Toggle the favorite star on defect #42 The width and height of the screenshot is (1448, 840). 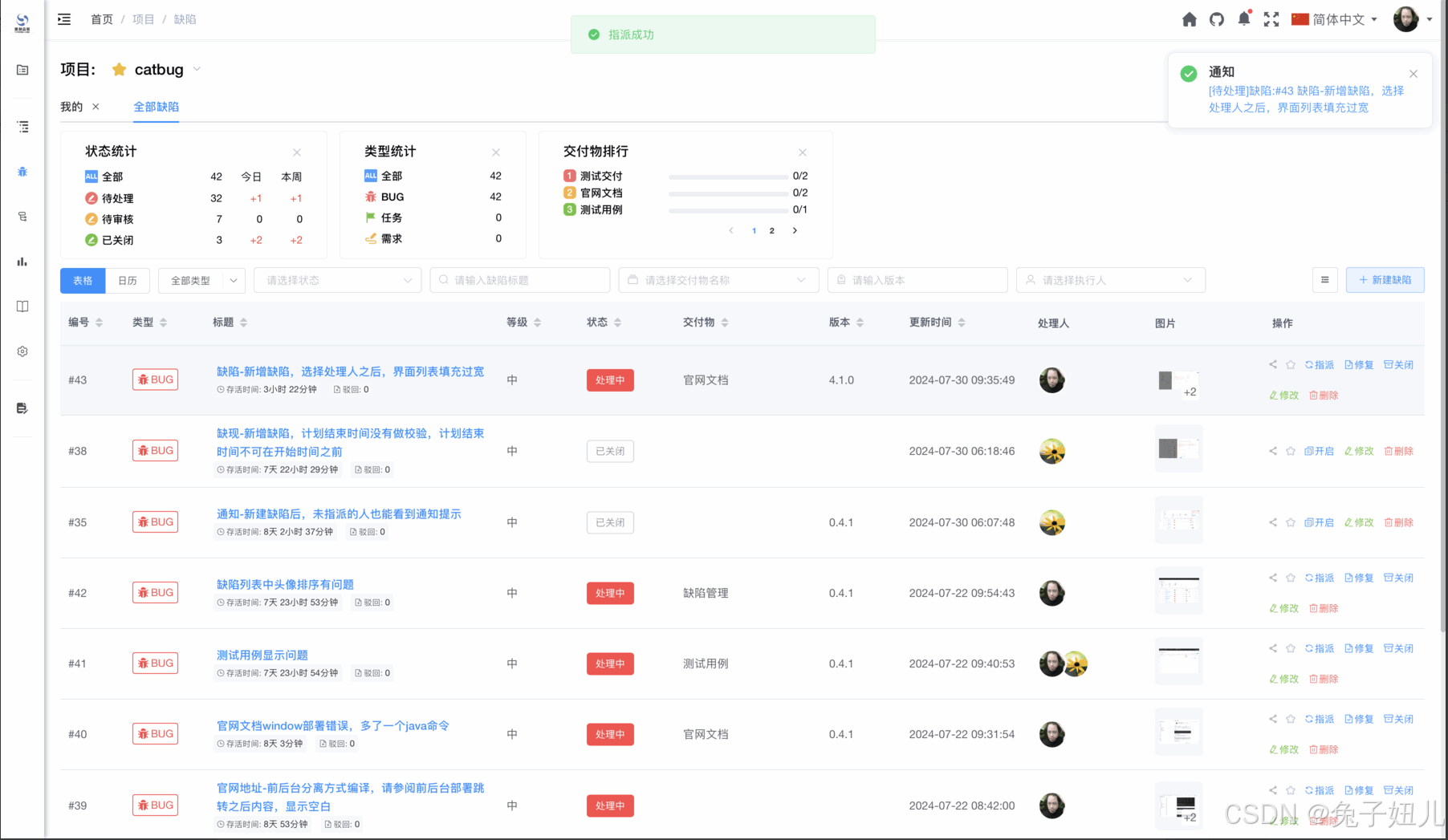point(1291,578)
